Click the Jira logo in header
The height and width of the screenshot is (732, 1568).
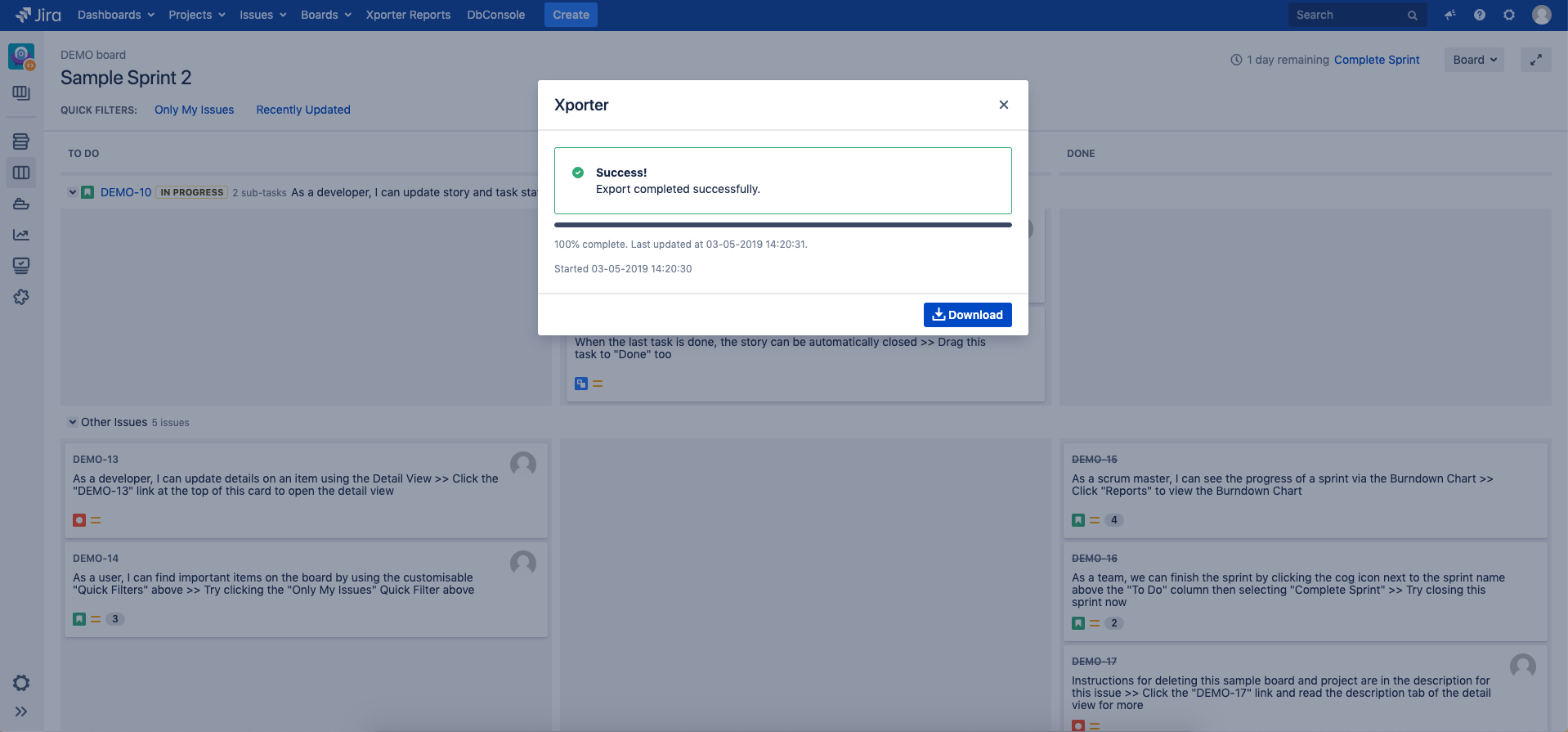tap(38, 15)
